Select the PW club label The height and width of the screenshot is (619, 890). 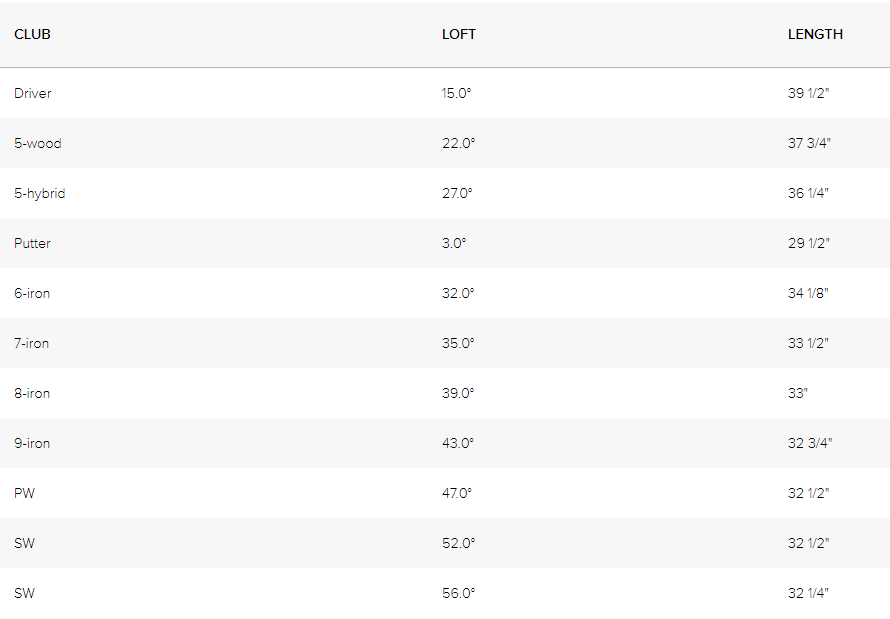[24, 493]
